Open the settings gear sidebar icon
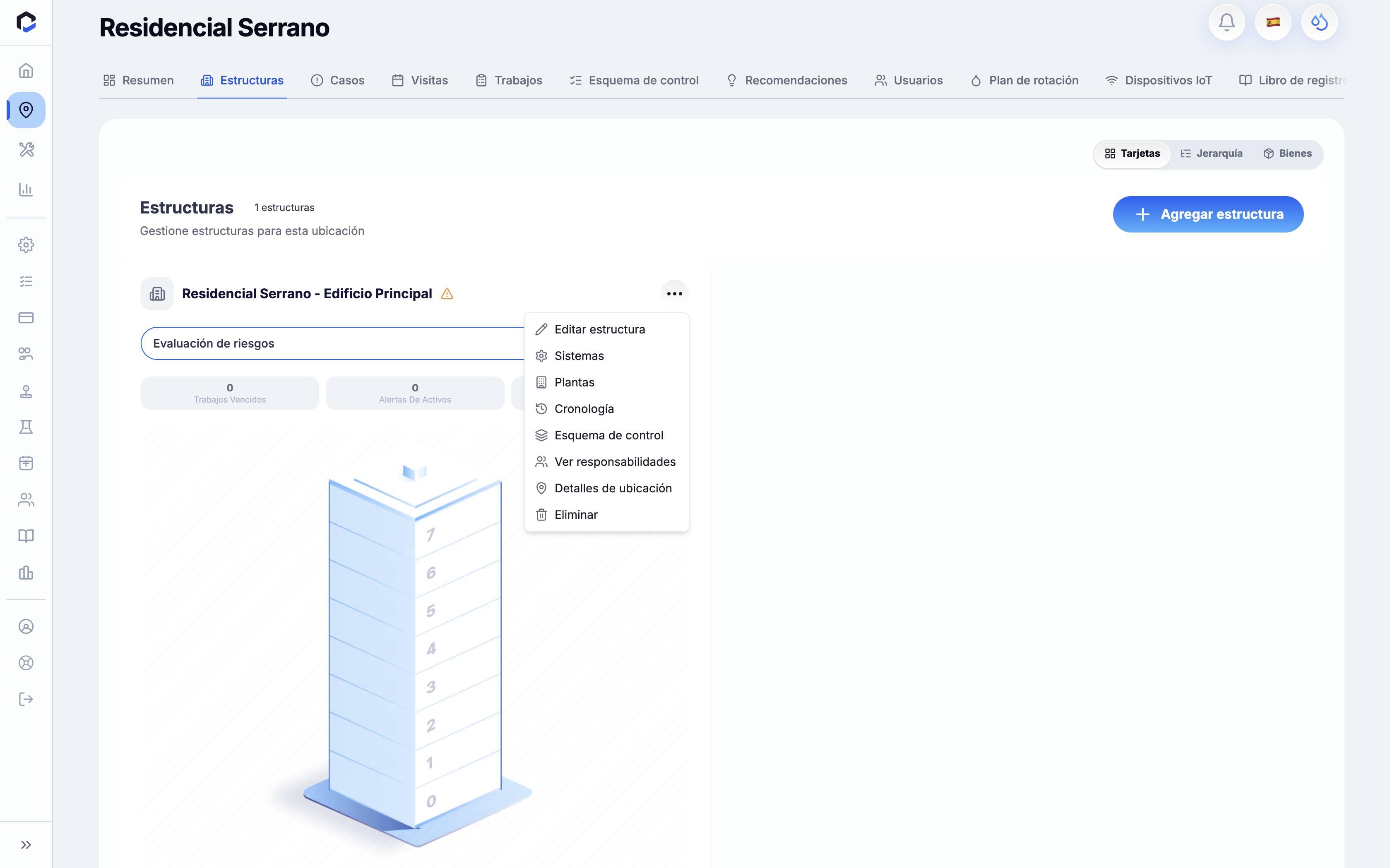Screen dimensions: 1390x868 [26, 245]
